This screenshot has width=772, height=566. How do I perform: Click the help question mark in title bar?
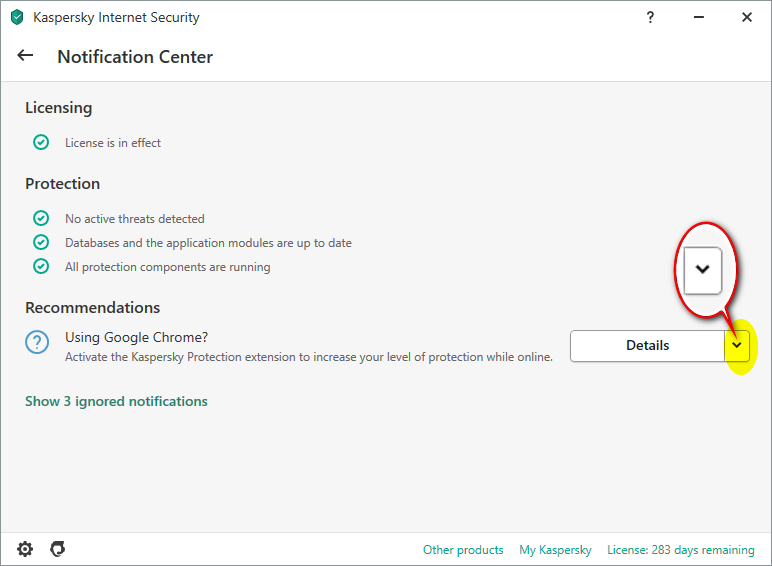650,17
